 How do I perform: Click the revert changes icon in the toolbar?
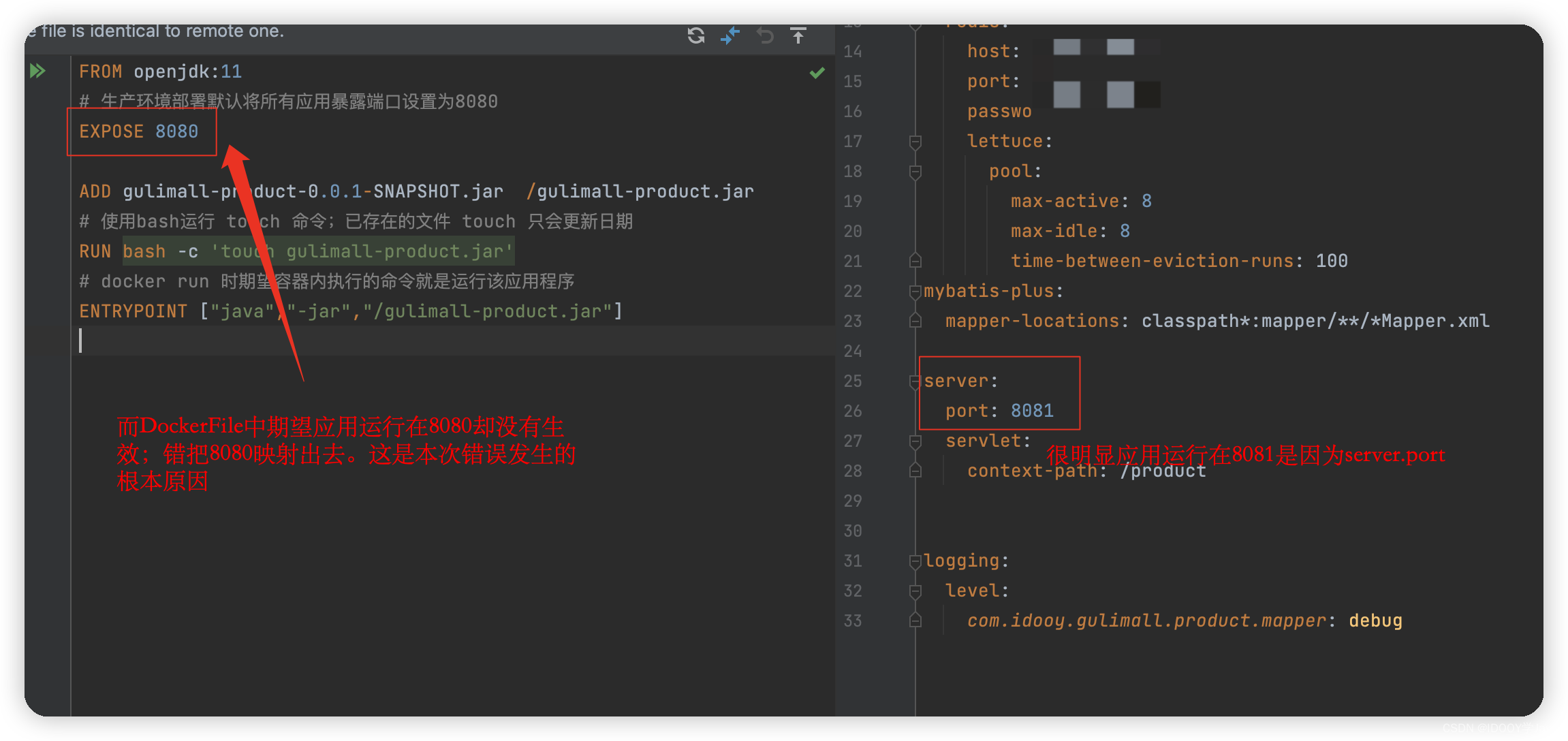tap(764, 36)
